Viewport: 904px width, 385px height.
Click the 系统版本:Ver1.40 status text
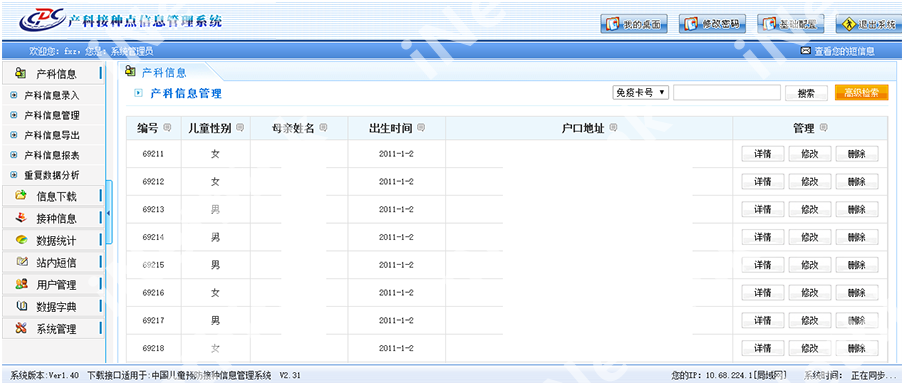point(44,375)
